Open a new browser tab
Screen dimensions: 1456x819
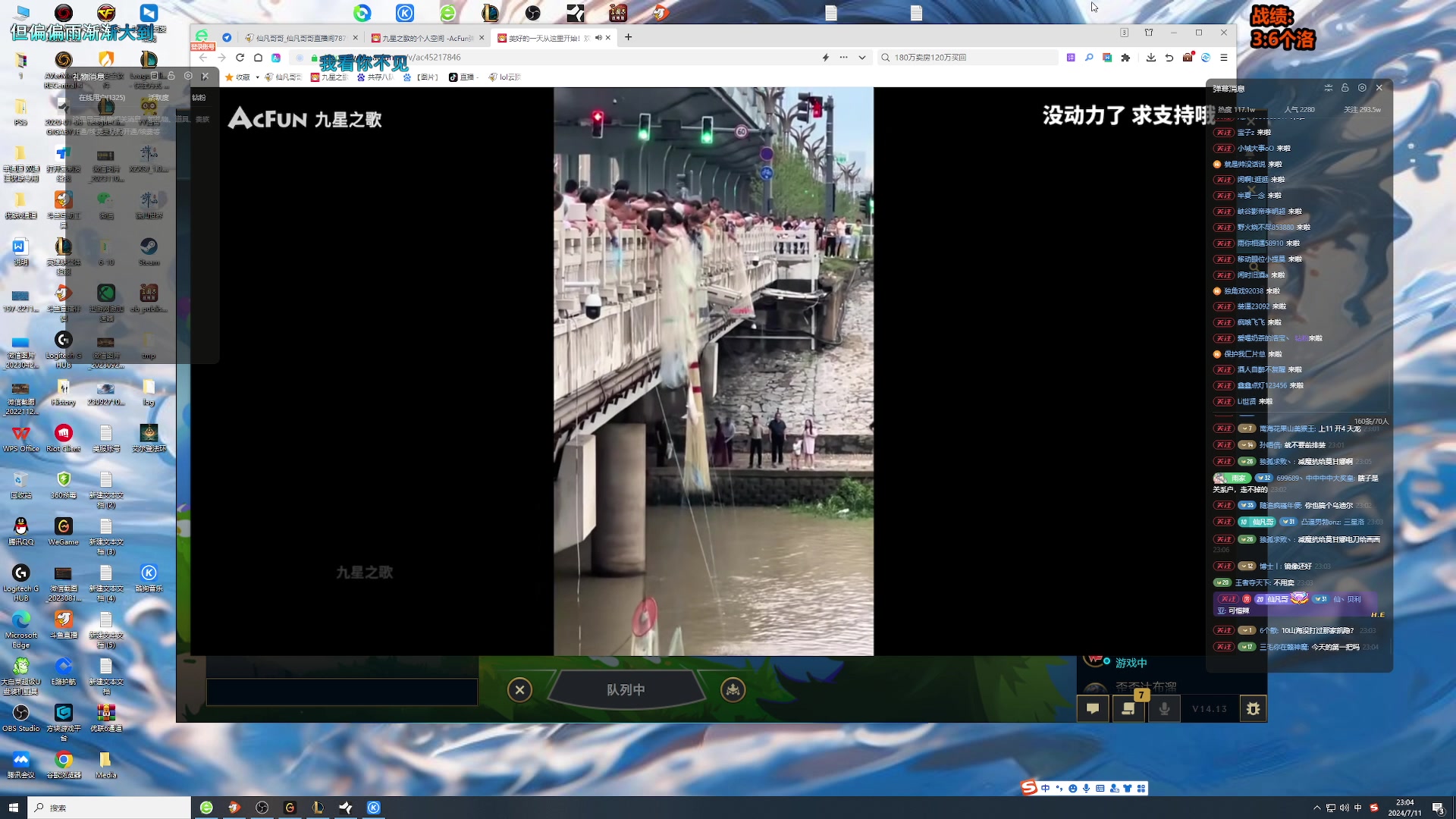(628, 37)
